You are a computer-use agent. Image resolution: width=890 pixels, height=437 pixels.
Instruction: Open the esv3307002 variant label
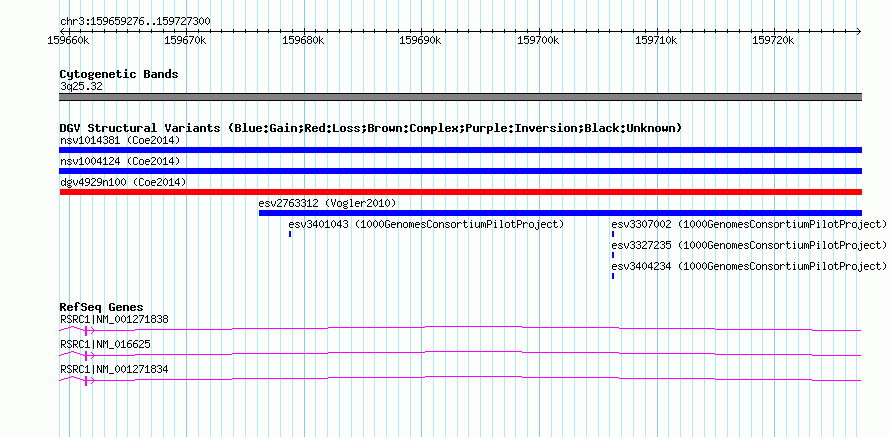coord(749,224)
